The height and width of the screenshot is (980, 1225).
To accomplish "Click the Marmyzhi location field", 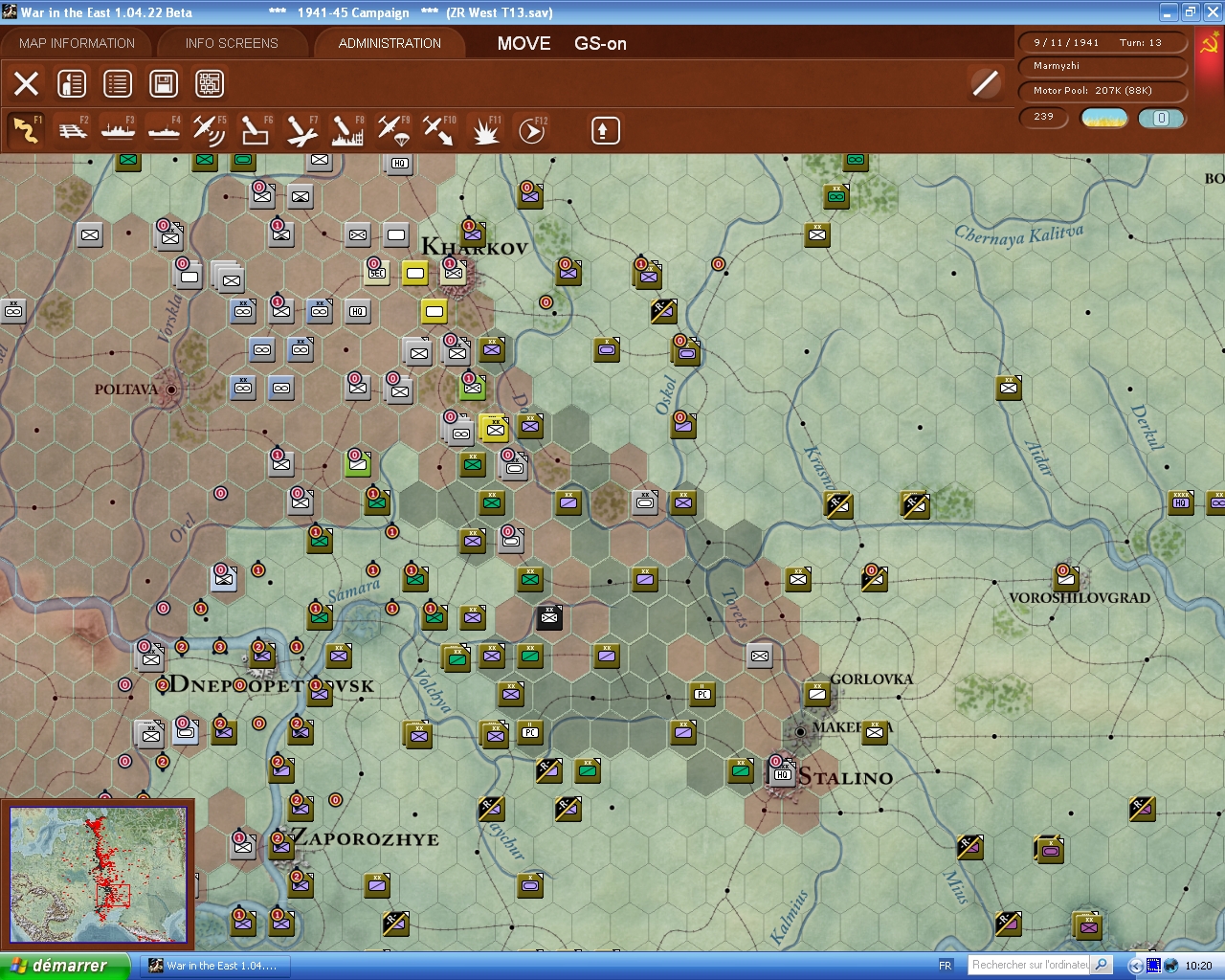I will [x=1102, y=66].
